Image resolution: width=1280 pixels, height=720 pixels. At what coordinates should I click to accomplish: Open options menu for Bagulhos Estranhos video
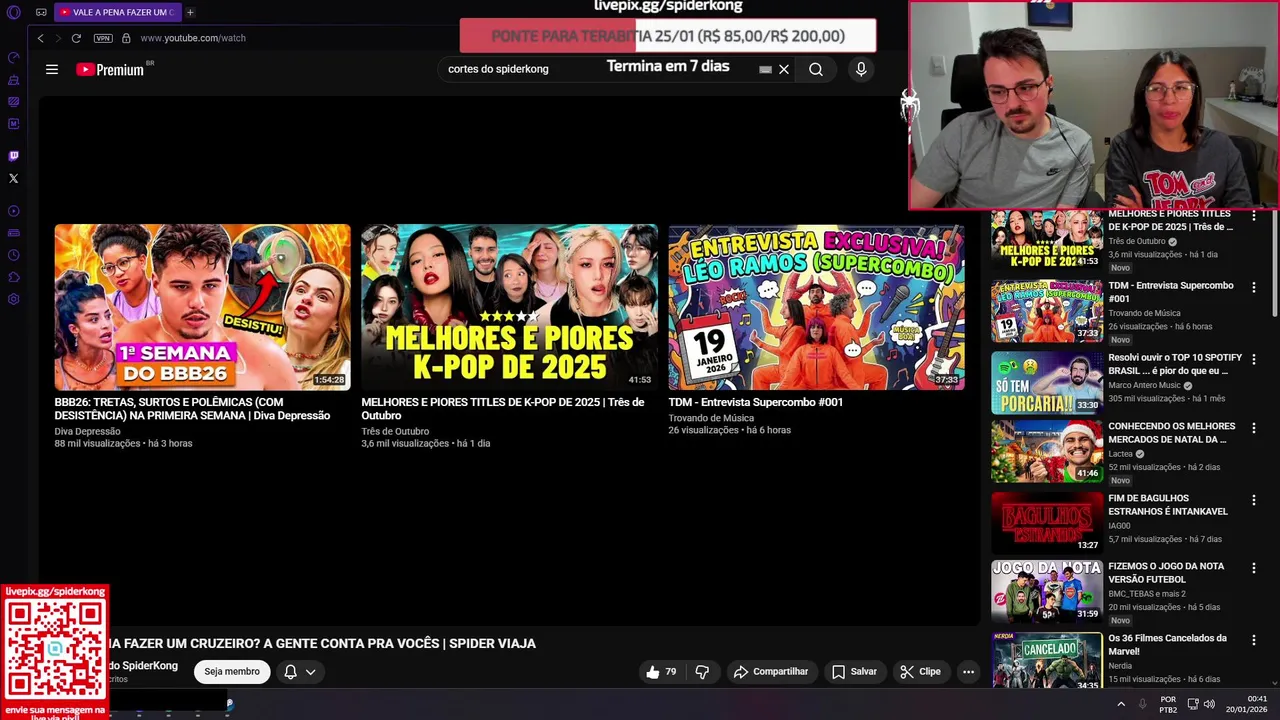click(x=1254, y=499)
